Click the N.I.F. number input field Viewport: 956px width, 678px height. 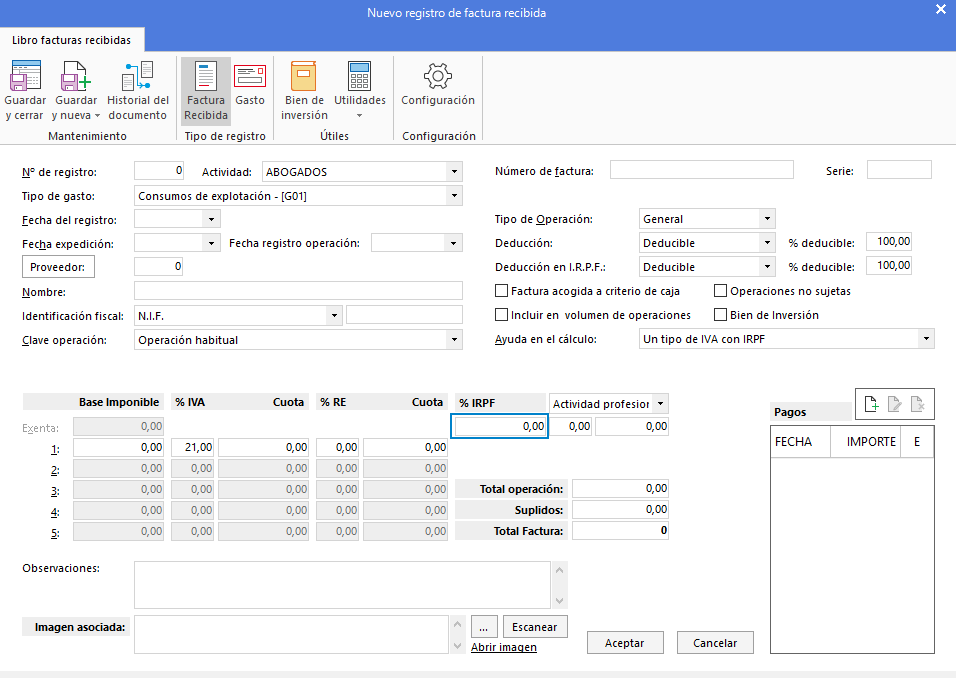(x=404, y=315)
